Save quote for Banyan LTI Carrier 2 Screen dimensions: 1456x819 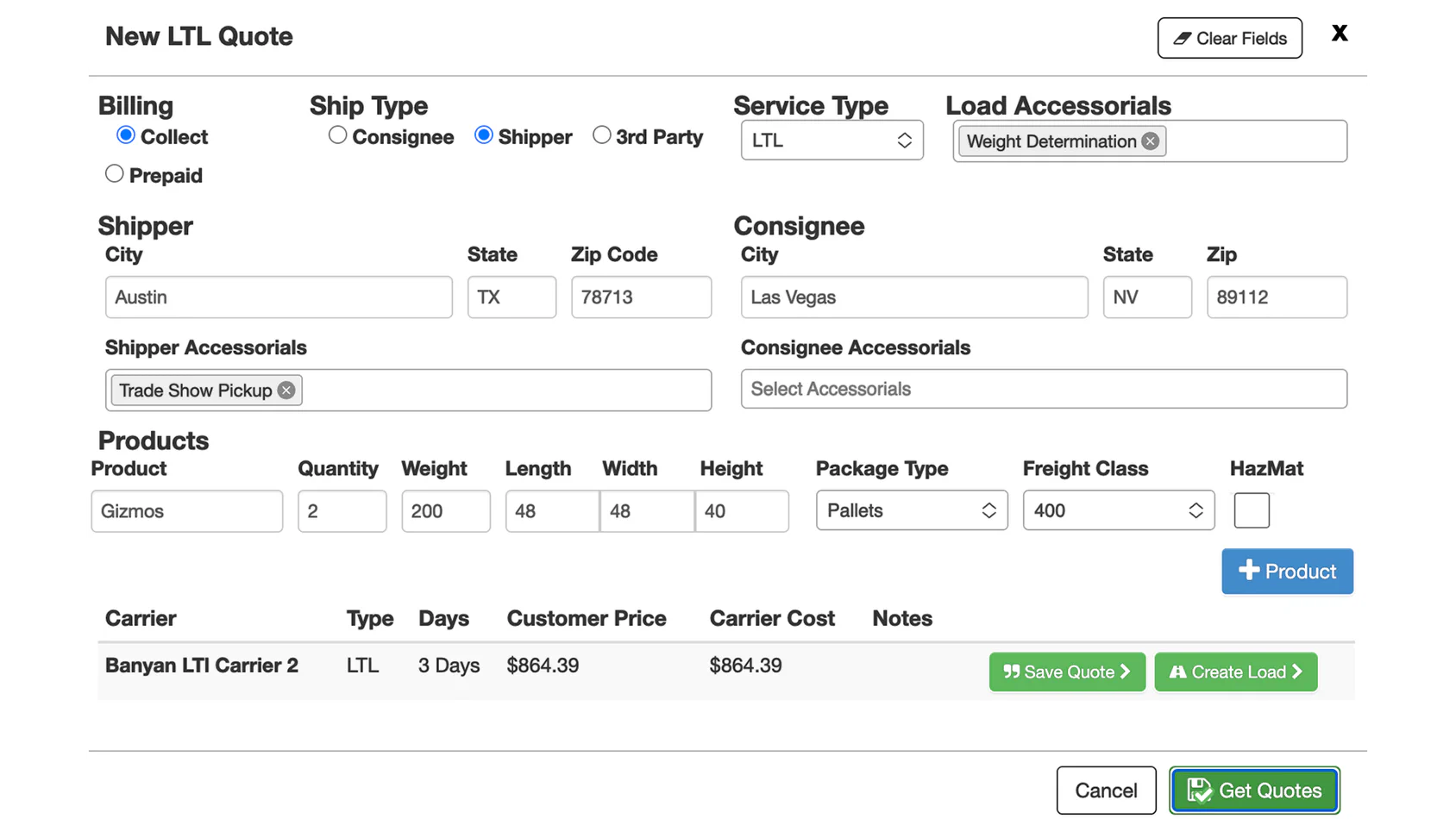point(1066,672)
